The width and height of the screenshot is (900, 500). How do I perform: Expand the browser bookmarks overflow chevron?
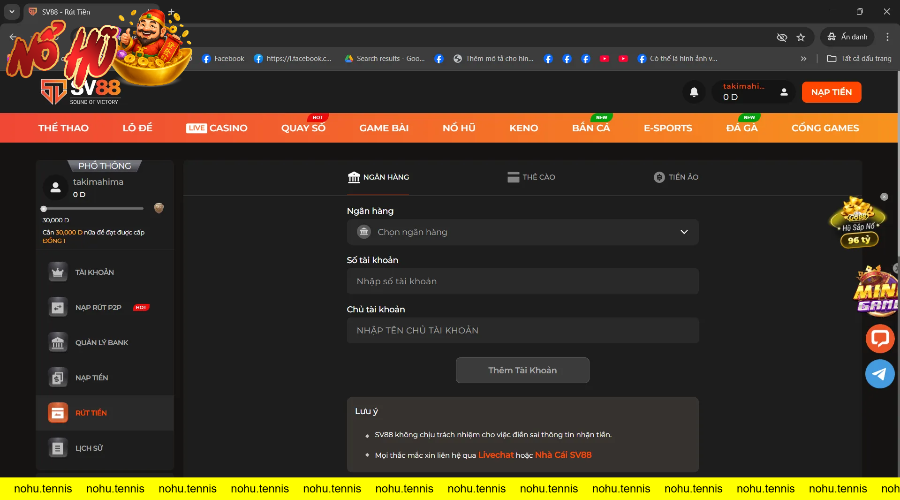pos(803,59)
